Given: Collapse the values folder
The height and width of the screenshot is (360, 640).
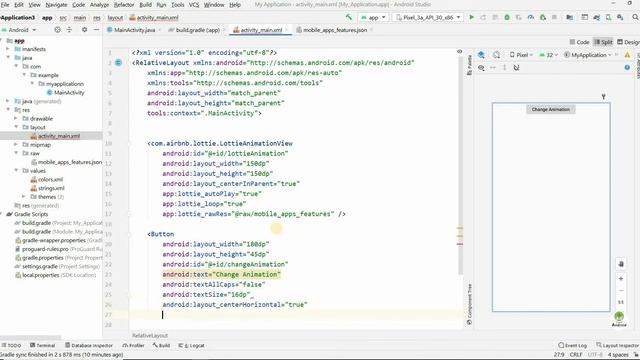Looking at the screenshot, I should coord(16,171).
